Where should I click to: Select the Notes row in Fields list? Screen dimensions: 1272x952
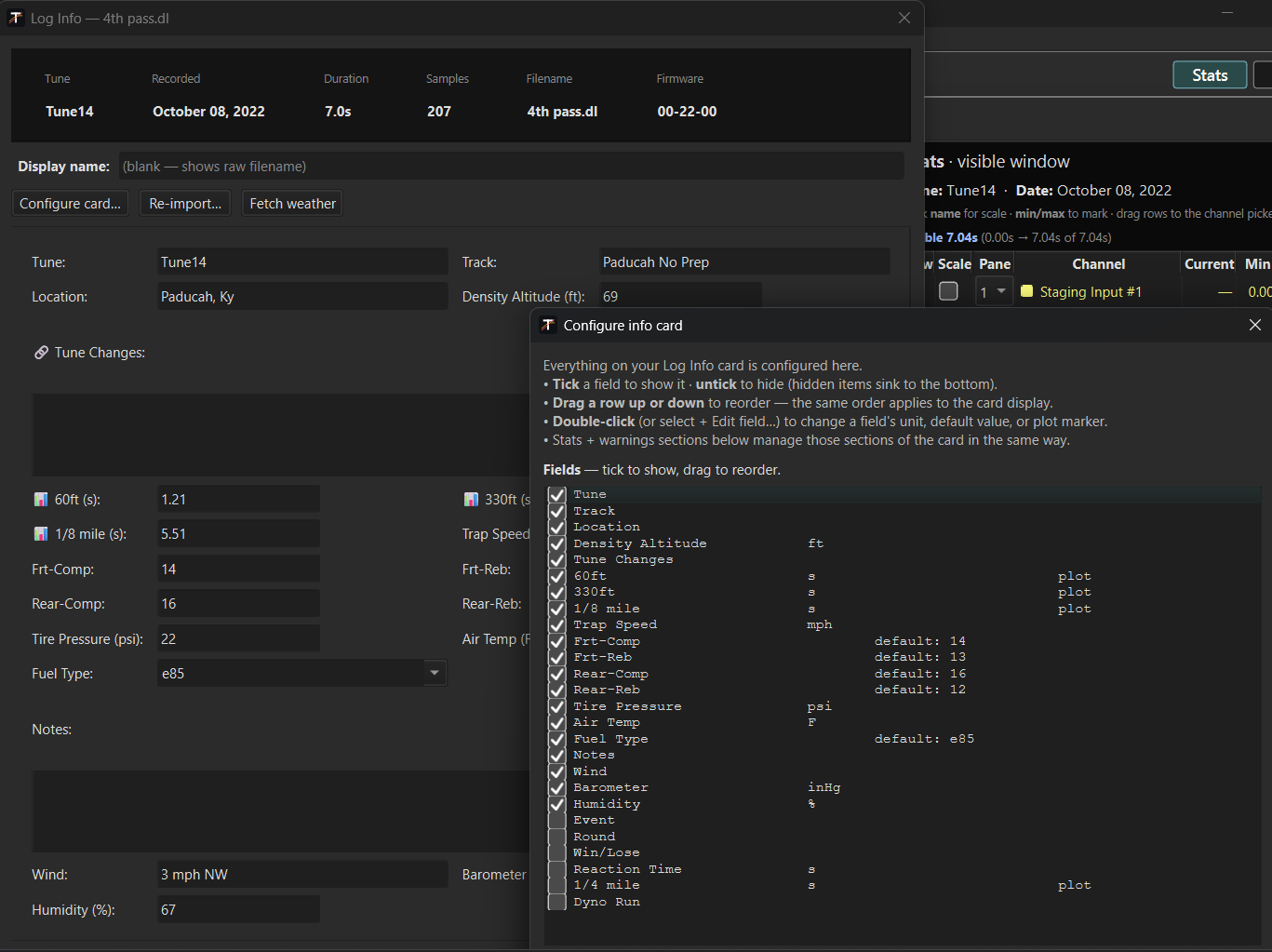904,756
